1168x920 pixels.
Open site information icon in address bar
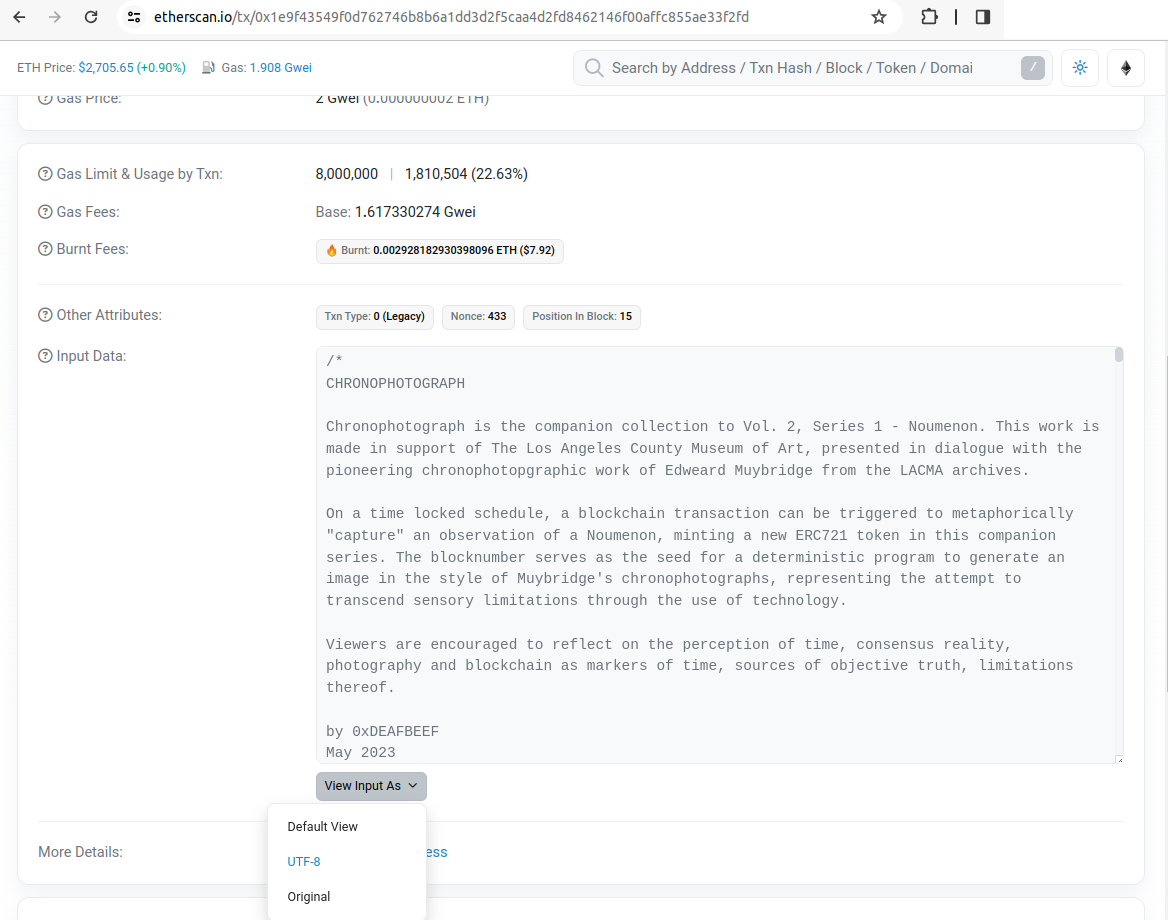[x=134, y=16]
